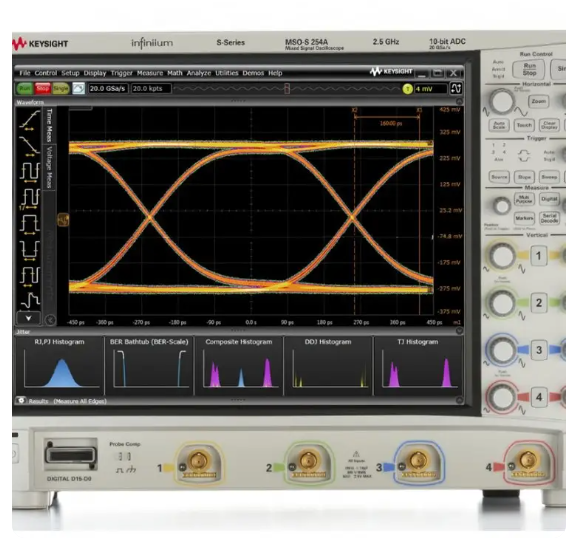The image size is (576, 548).
Task: Toggle channel 4 with the front-panel button
Action: (x=539, y=397)
